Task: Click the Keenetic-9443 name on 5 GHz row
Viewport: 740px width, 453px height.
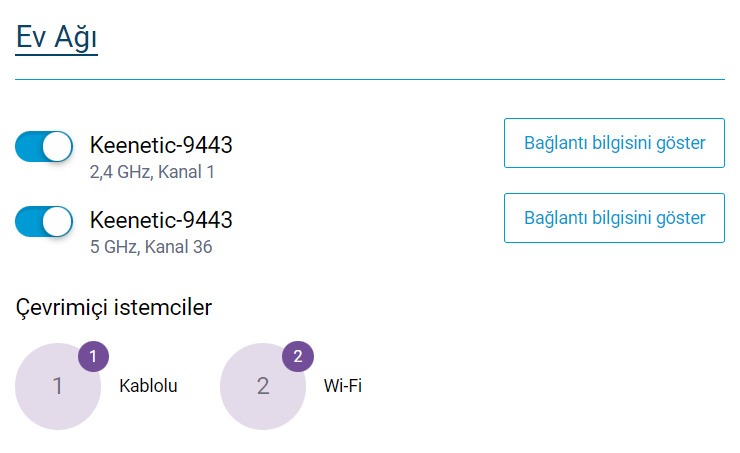Action: [161, 220]
